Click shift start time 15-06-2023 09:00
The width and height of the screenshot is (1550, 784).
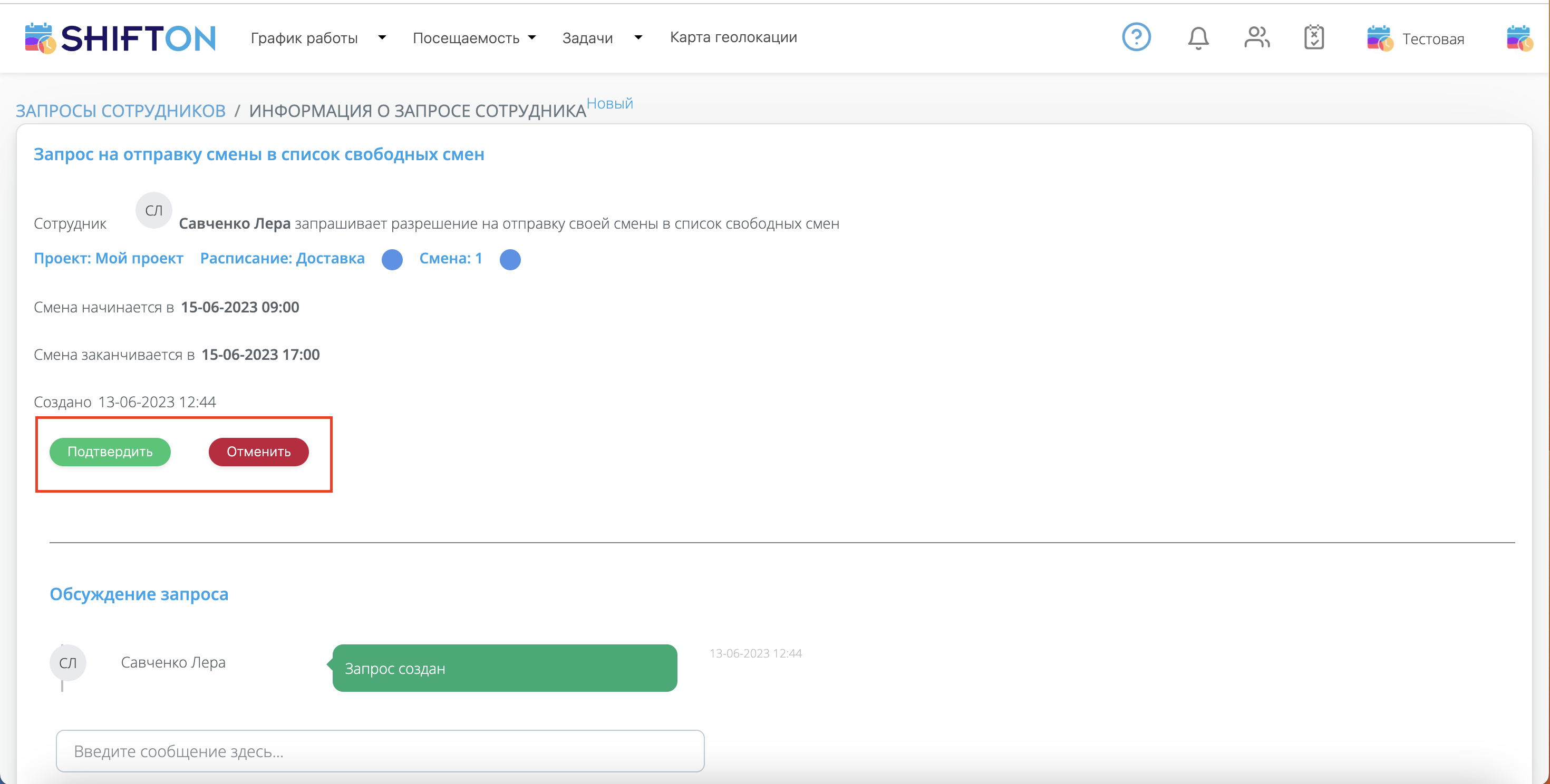pyautogui.click(x=240, y=307)
